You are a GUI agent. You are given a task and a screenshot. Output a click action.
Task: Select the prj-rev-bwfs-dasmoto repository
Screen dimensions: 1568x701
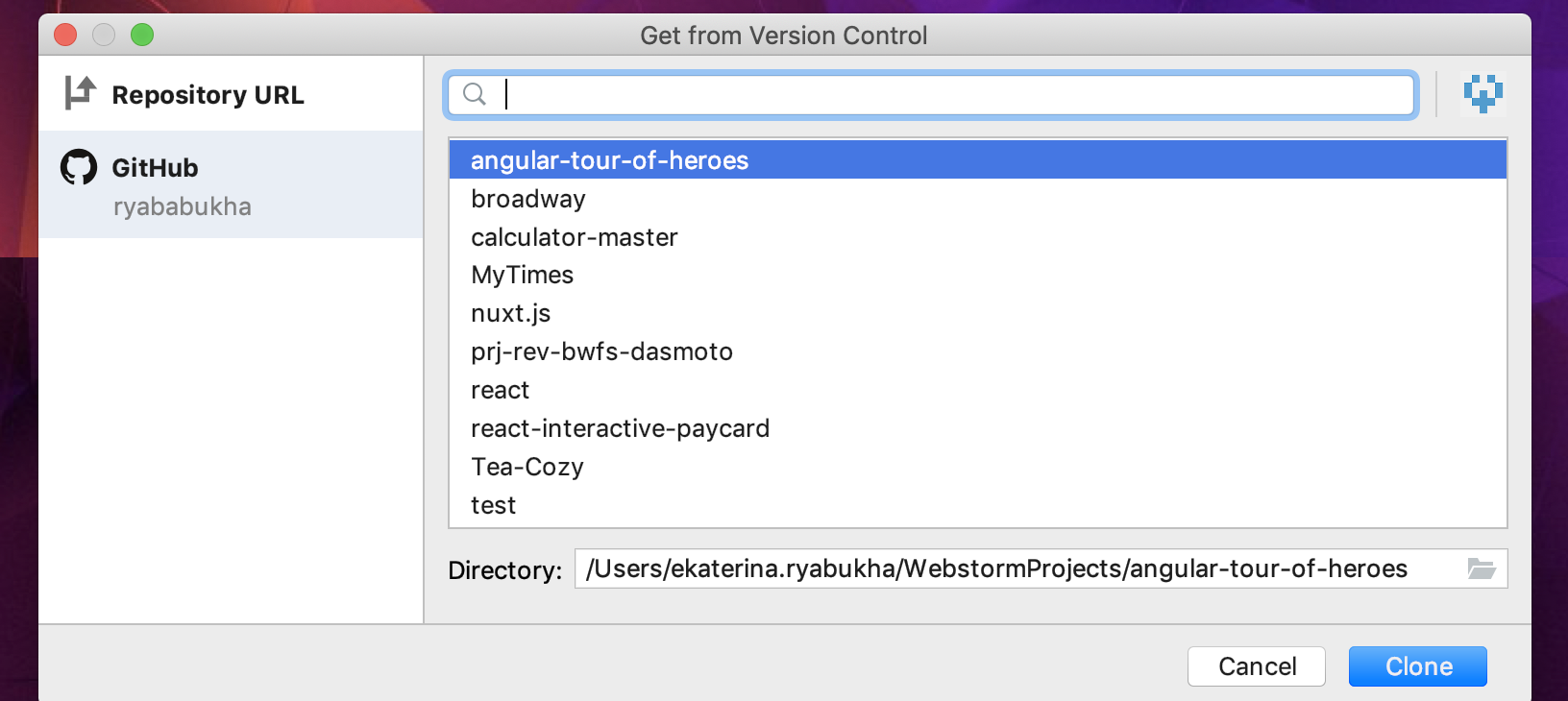point(601,351)
